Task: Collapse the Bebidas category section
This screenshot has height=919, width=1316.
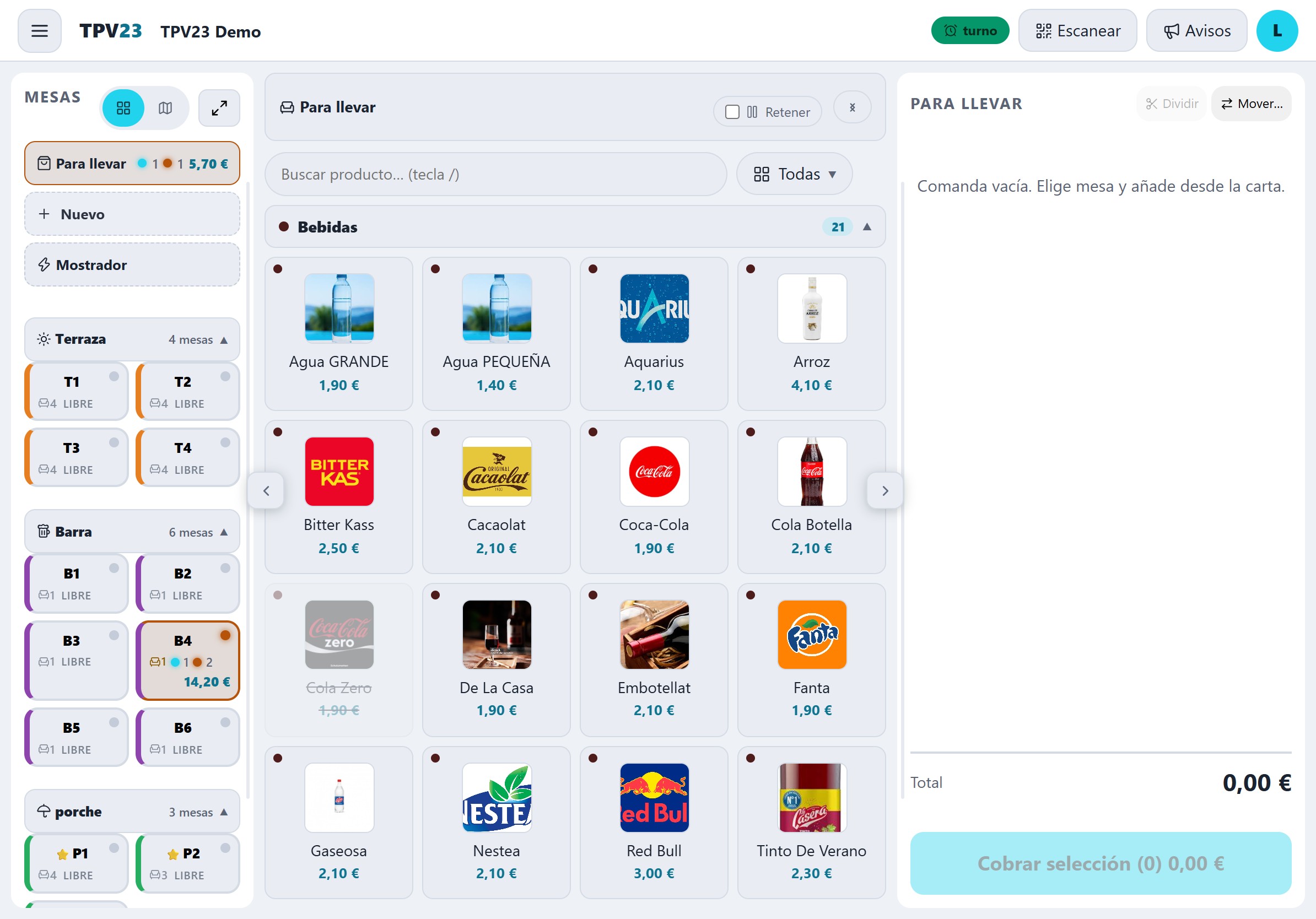Action: coord(867,227)
